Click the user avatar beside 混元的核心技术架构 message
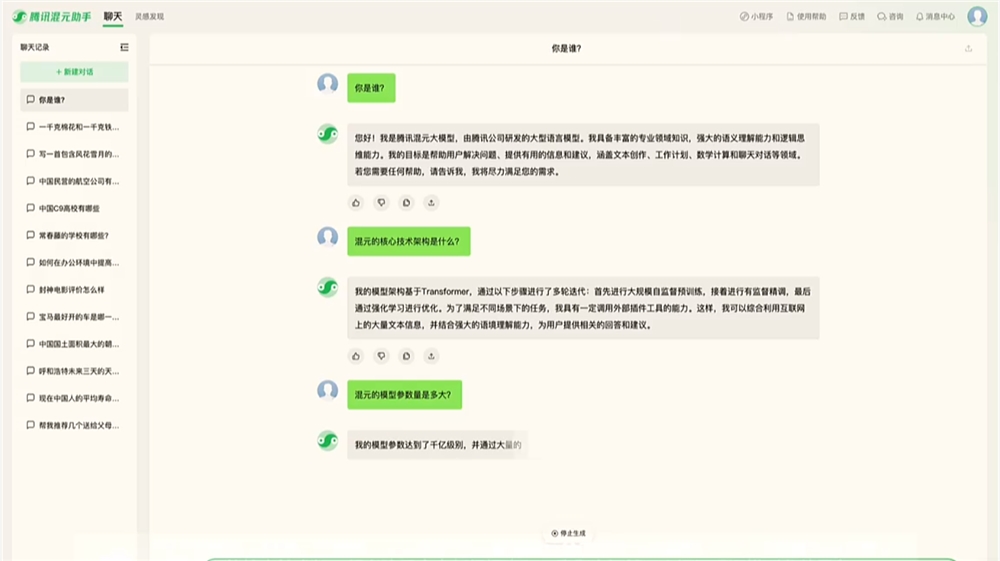1000x561 pixels. (x=328, y=237)
